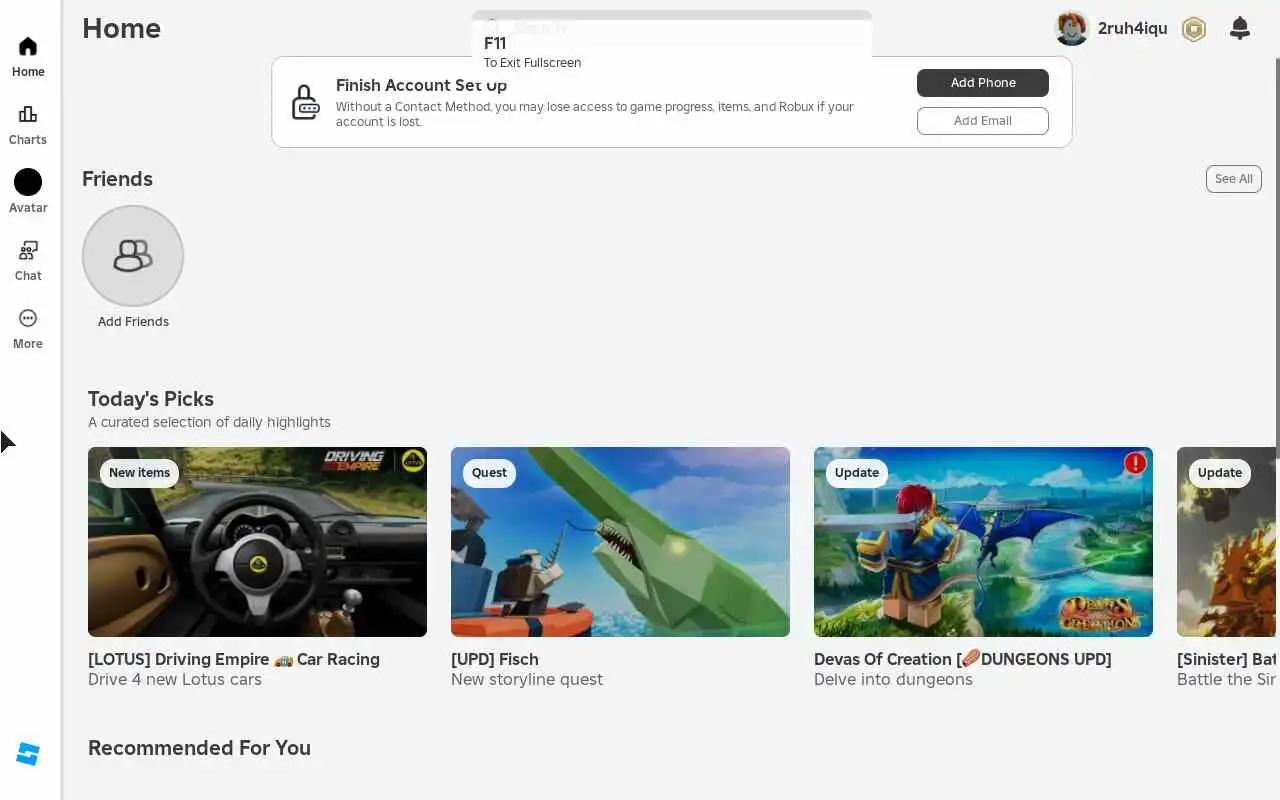The image size is (1280, 800).
Task: Click the '[UPD] Fisch' title
Action: coord(495,660)
